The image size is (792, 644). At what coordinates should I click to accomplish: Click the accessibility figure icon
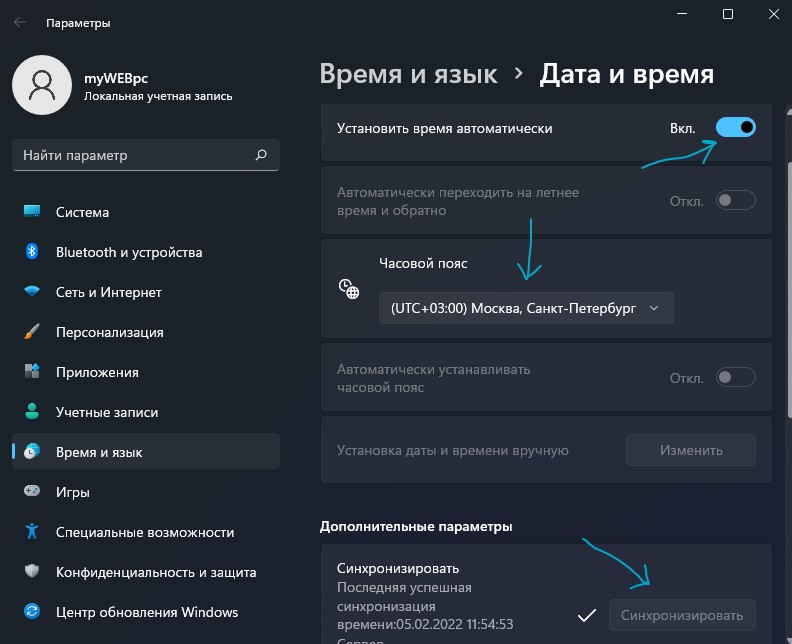tap(32, 531)
